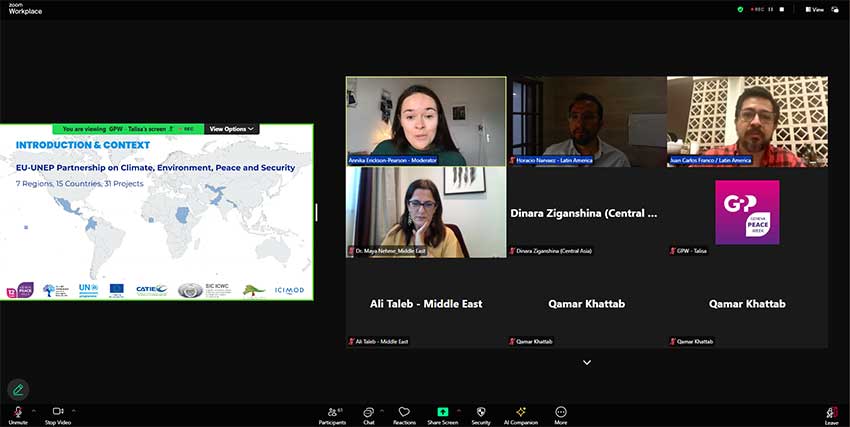Screen dimensions: 850x427
Task: Toggle Stop Video camera button
Action: (57, 413)
